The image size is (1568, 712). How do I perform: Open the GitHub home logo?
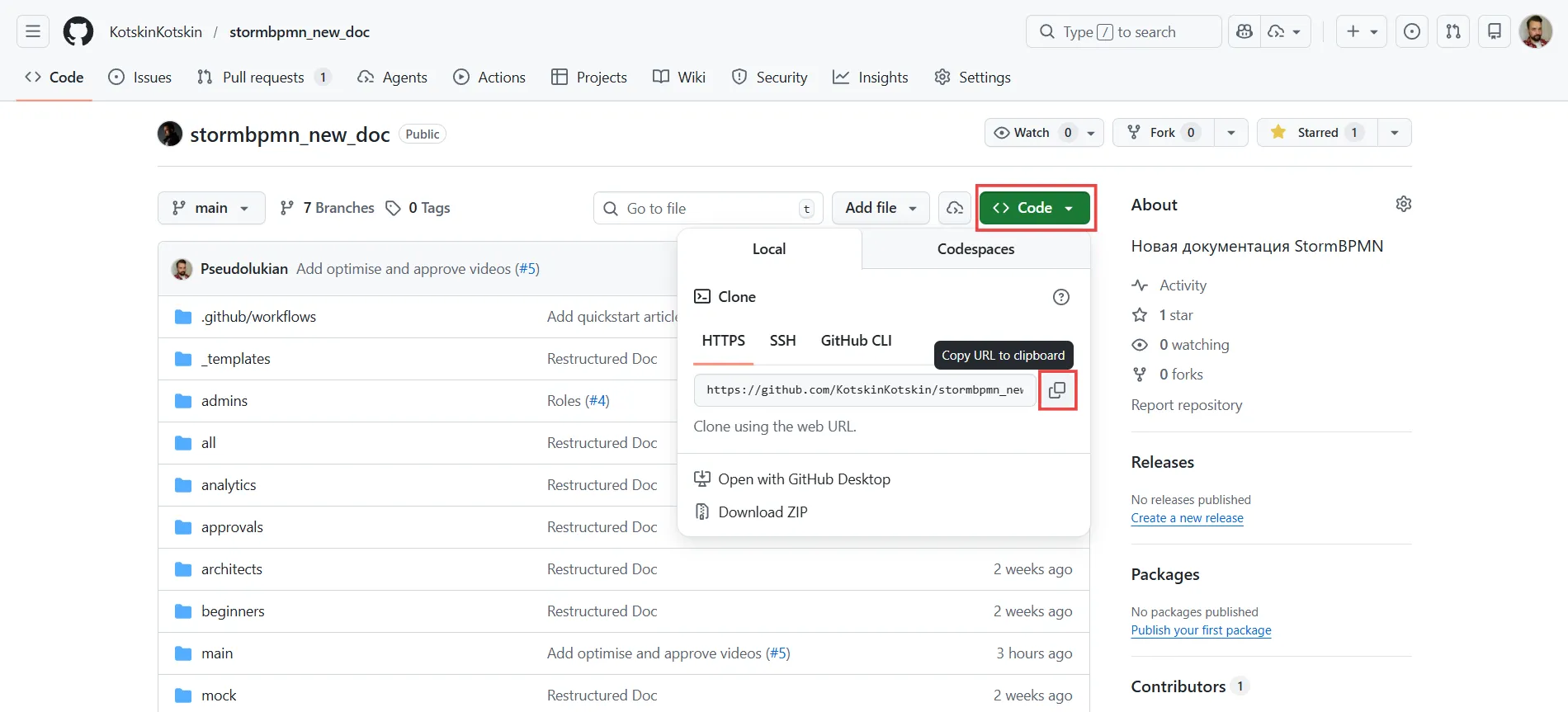[x=78, y=32]
